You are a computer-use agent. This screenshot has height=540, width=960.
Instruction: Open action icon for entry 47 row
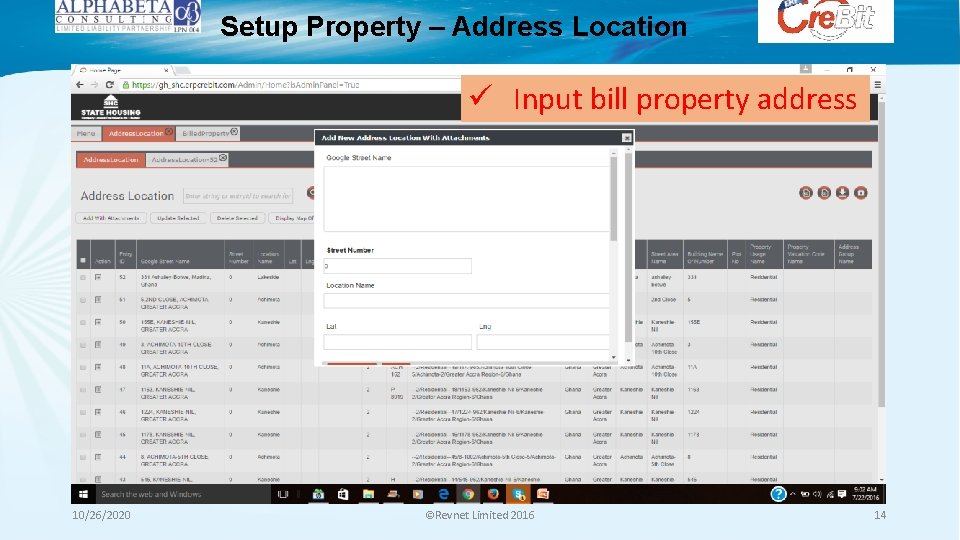98,389
